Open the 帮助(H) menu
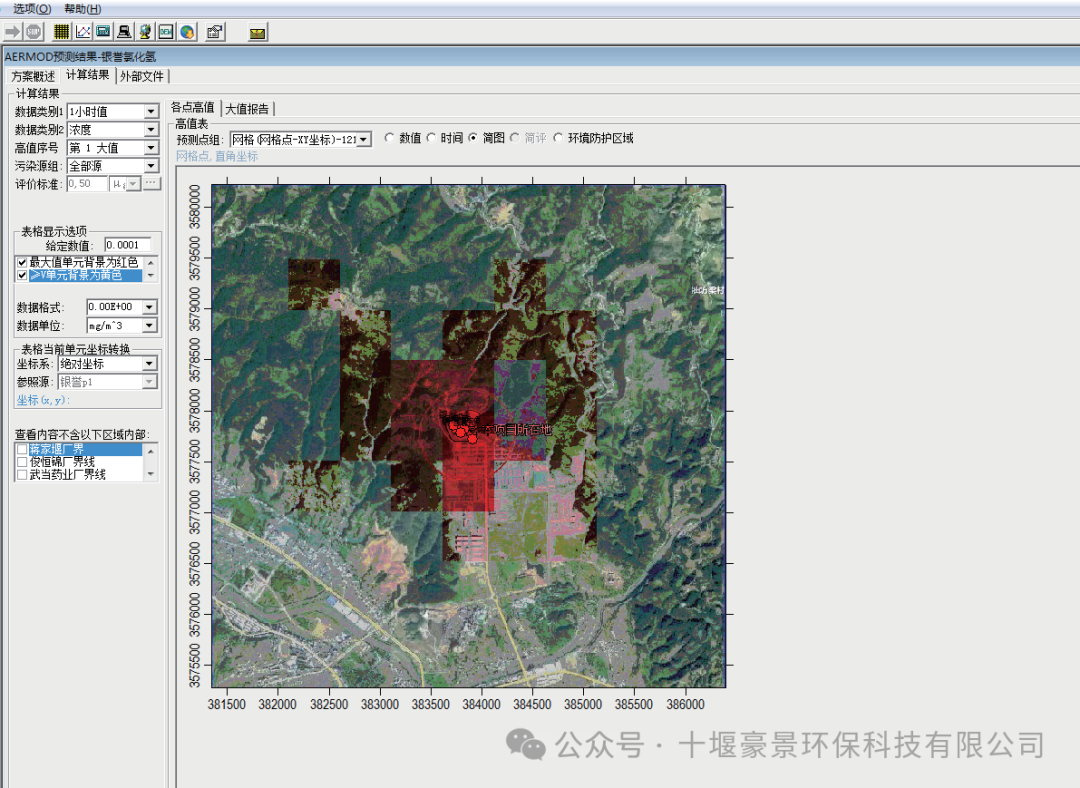 [82, 8]
